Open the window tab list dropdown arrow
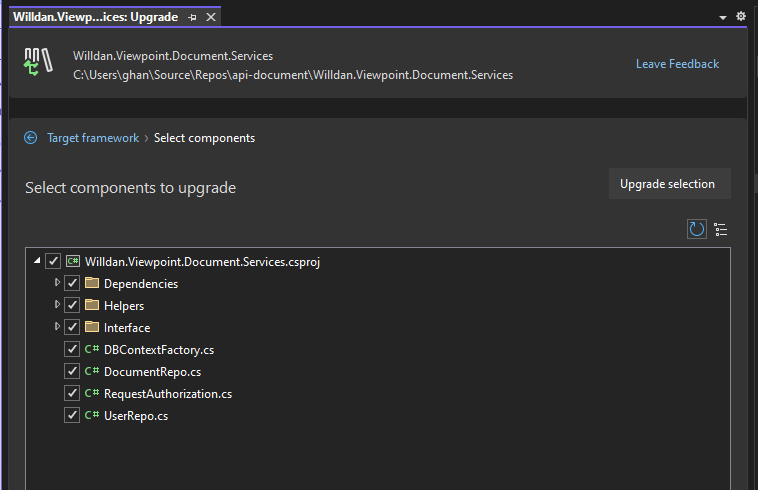Screen dimensions: 758x490 [723, 18]
